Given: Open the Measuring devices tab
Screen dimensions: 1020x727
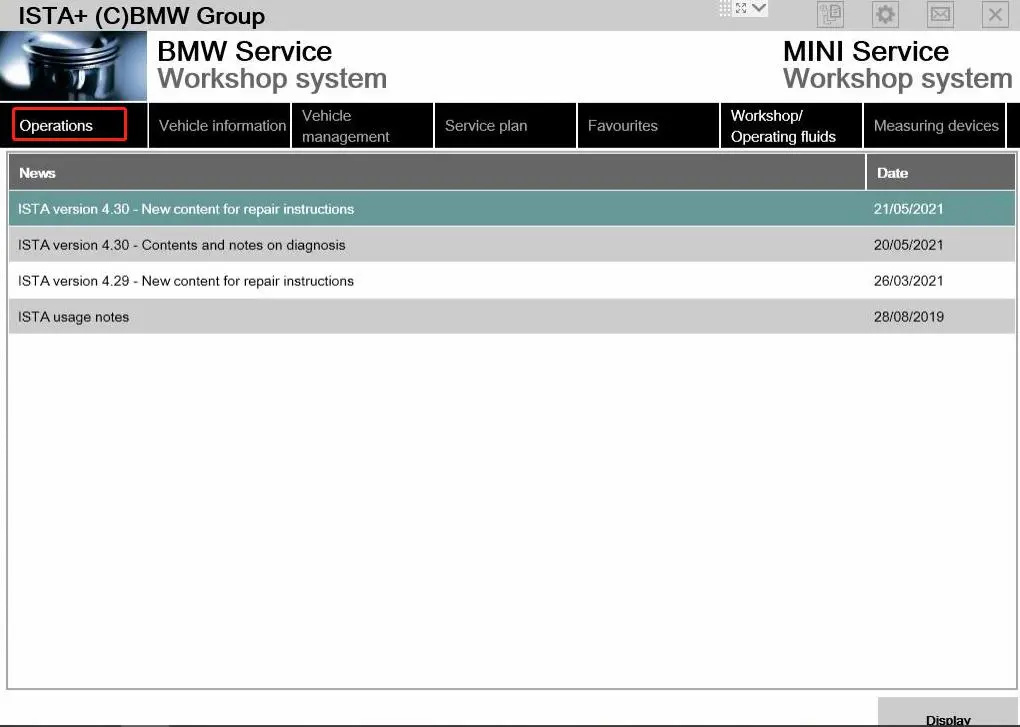Looking at the screenshot, I should (935, 126).
